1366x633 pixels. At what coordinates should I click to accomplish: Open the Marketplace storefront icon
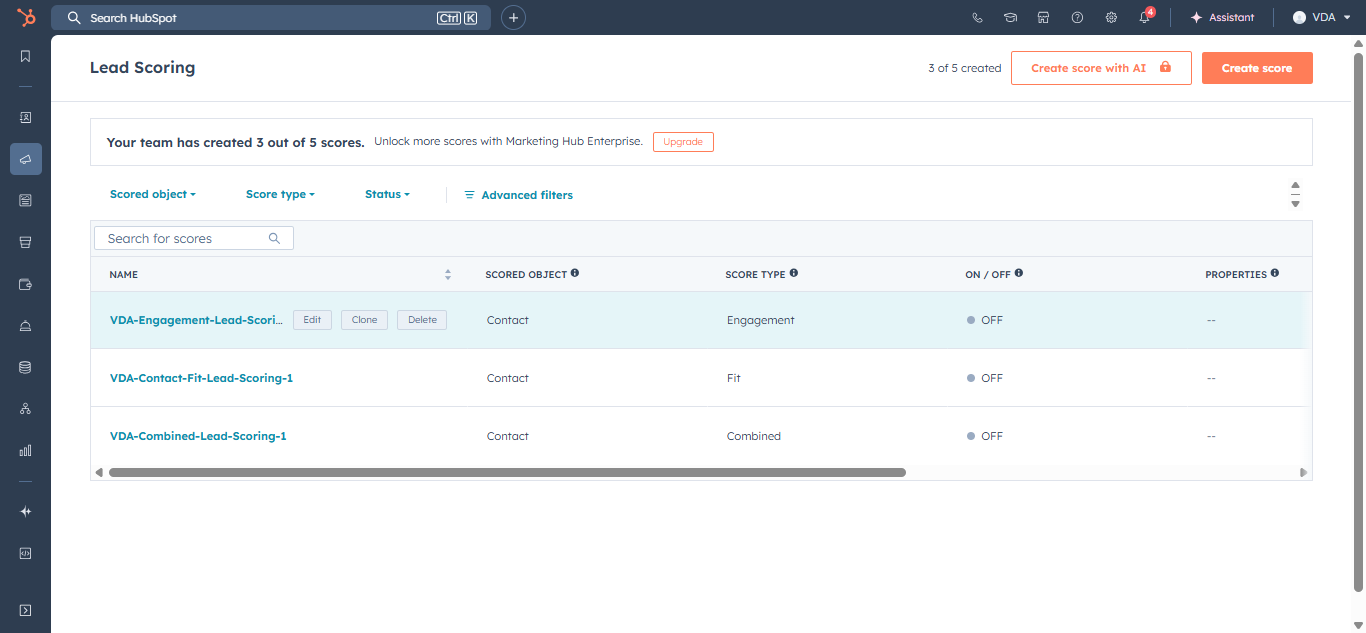[1044, 17]
